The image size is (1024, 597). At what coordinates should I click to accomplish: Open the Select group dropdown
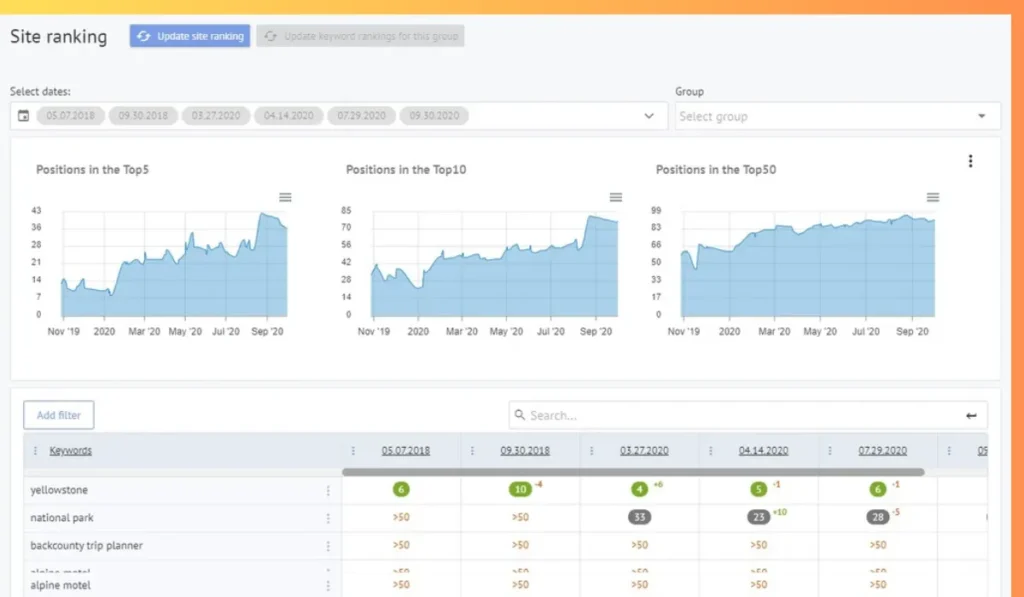point(837,116)
